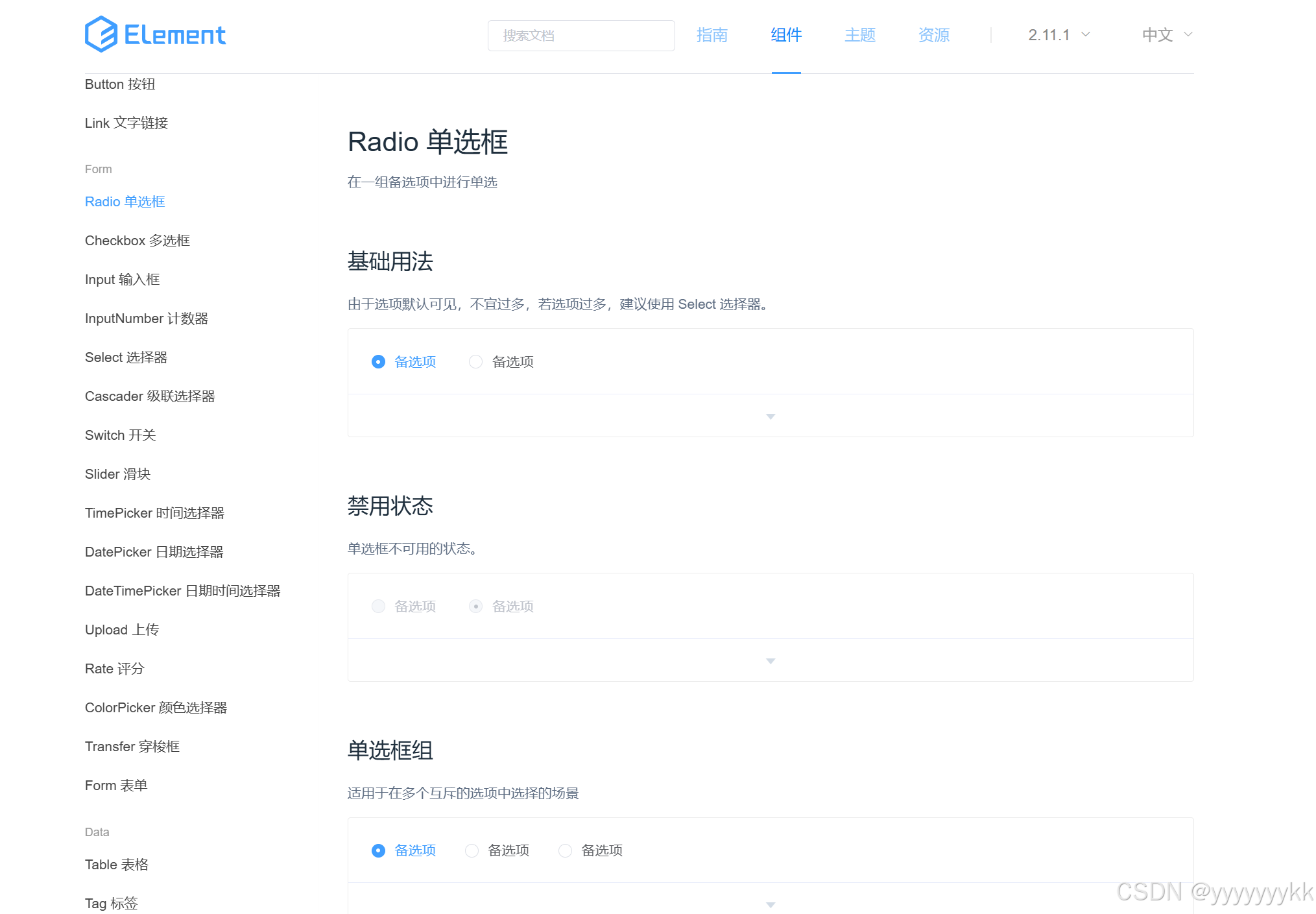Click second disabled 备选项 radio in 禁用状态

501,607
